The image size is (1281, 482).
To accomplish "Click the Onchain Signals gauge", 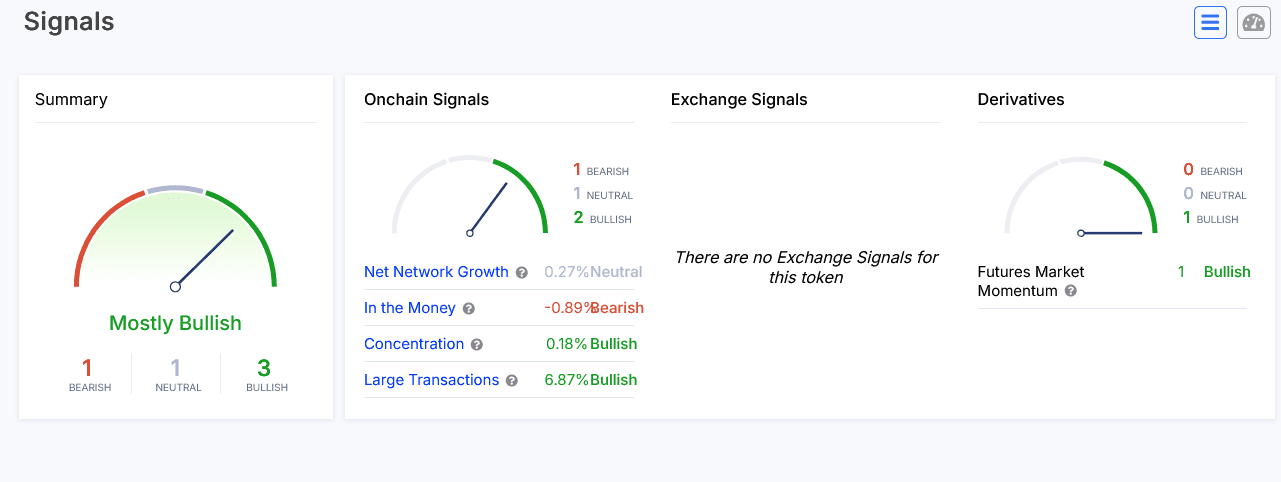I will [470, 197].
